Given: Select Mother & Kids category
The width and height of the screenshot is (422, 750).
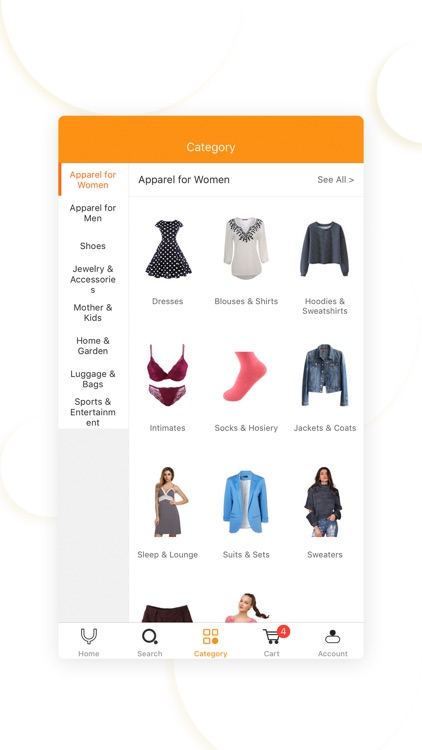Looking at the screenshot, I should (93, 312).
